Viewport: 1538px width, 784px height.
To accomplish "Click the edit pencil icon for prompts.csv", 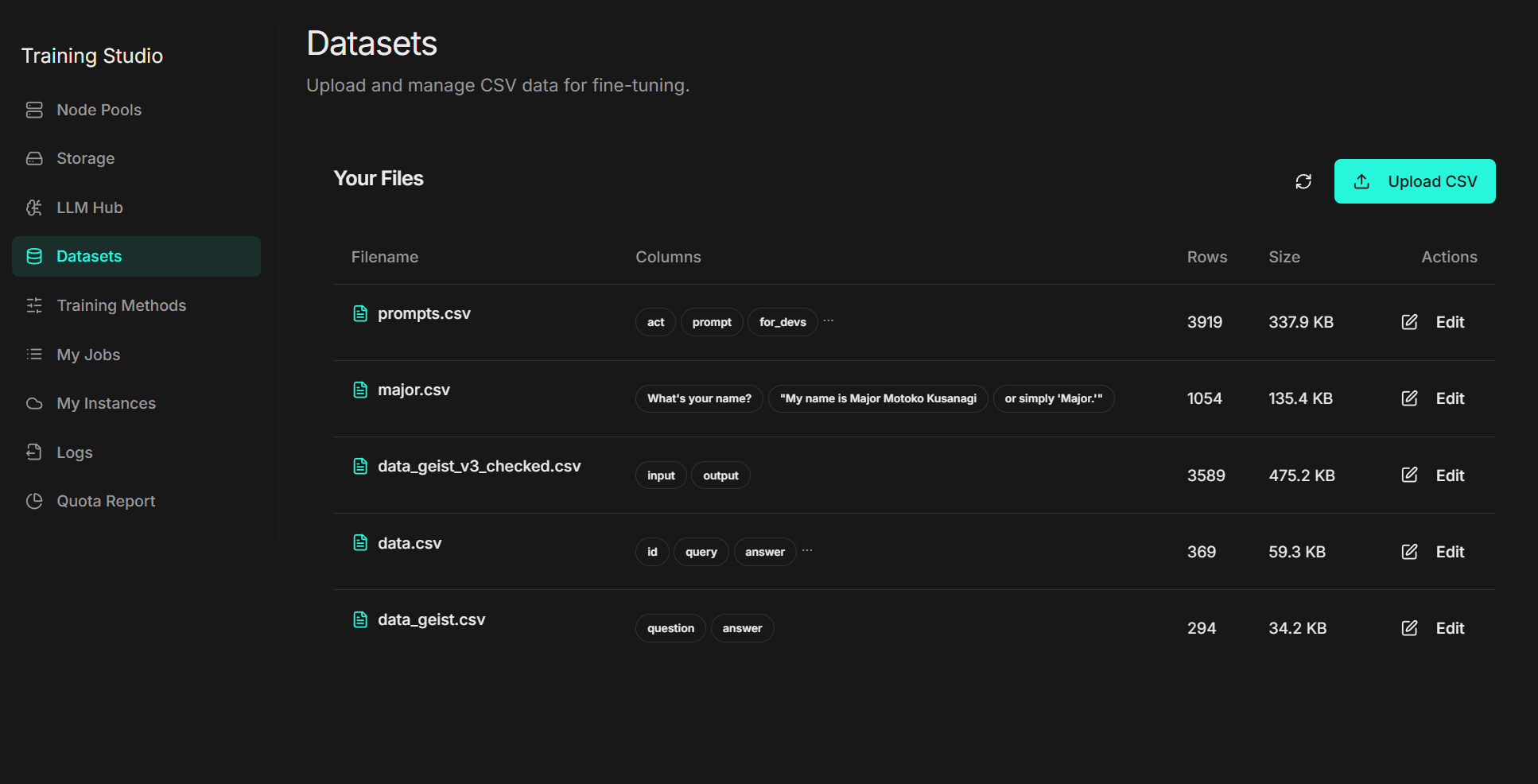I will pyautogui.click(x=1408, y=322).
